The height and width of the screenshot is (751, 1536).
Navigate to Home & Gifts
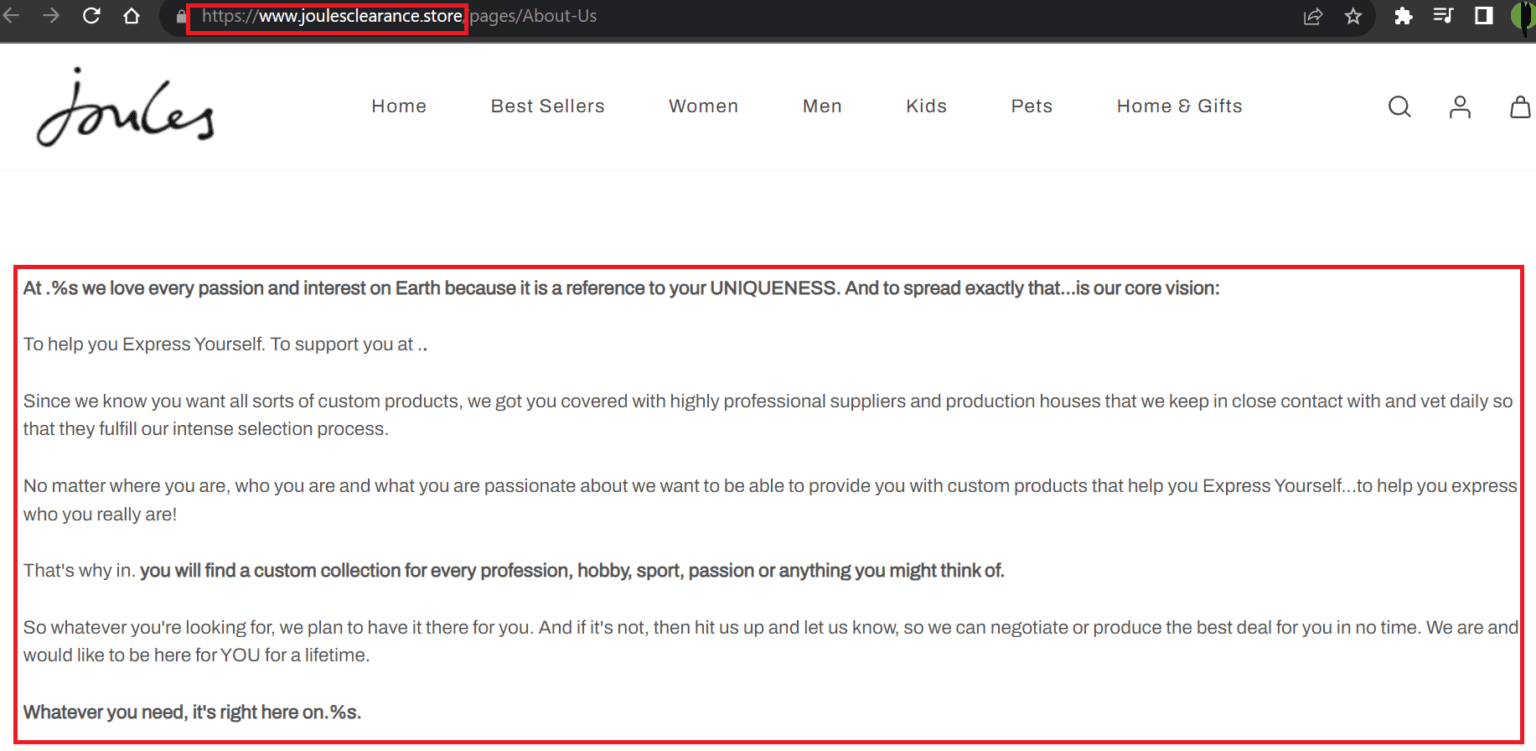pyautogui.click(x=1179, y=106)
